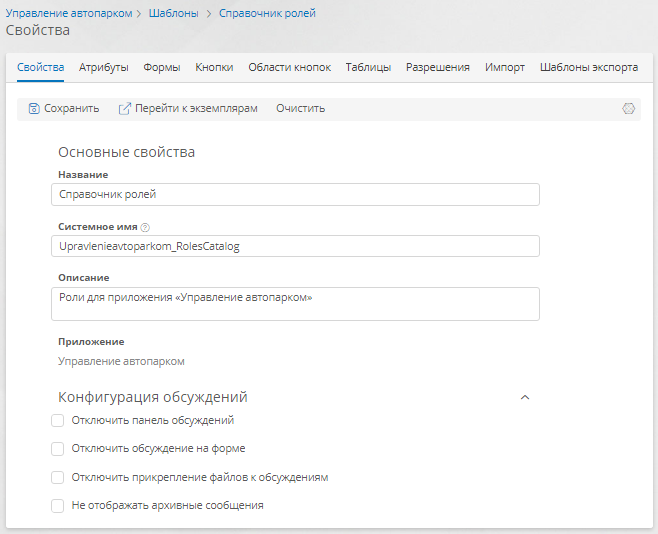Focus the Название input field
Screen dimensions: 658x534
tap(295, 195)
